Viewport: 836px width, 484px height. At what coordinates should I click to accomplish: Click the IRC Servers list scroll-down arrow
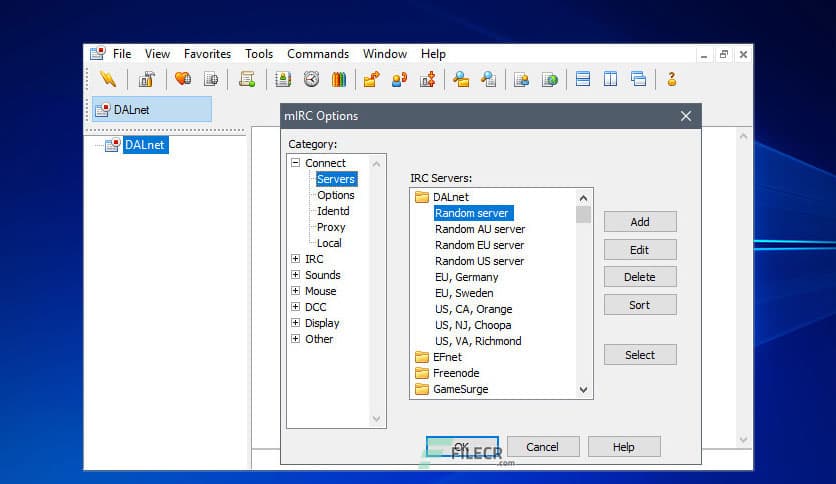(x=583, y=390)
